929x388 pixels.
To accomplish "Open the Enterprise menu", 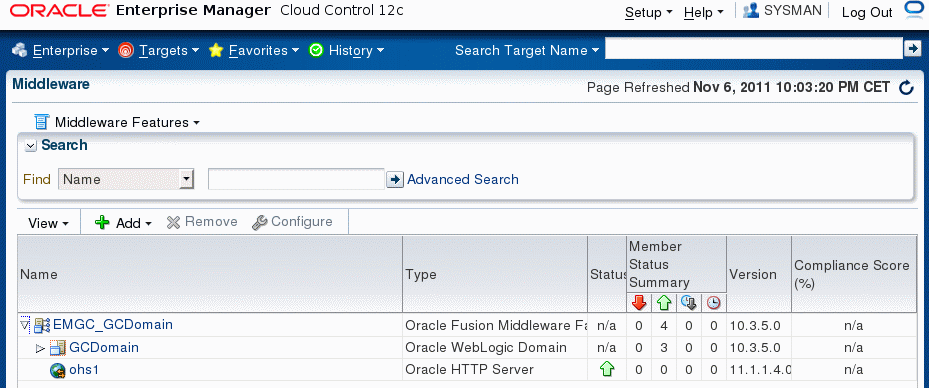I will click(71, 50).
